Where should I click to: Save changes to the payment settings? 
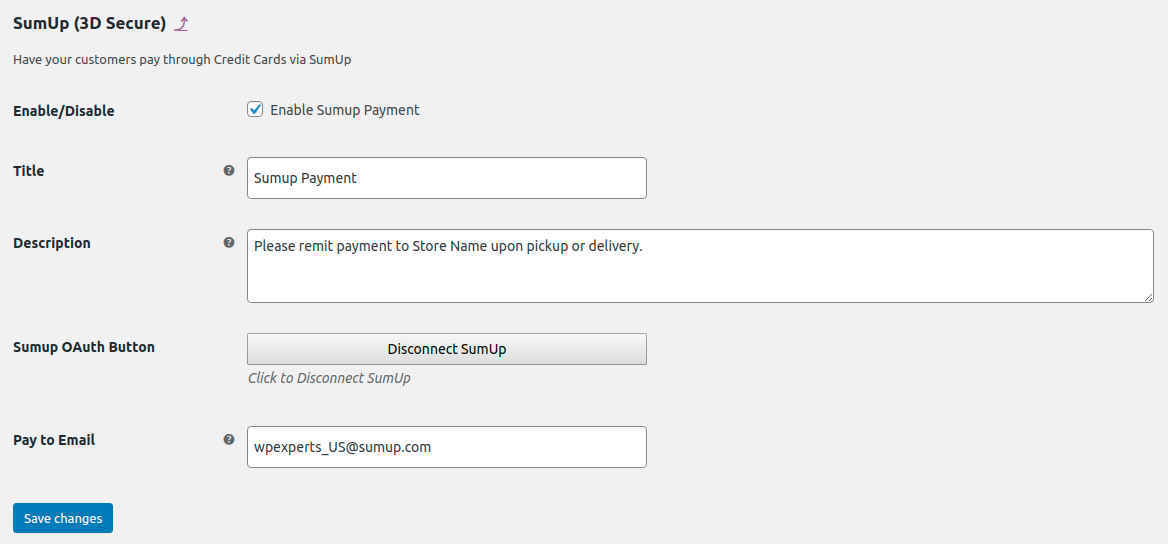pyautogui.click(x=63, y=518)
